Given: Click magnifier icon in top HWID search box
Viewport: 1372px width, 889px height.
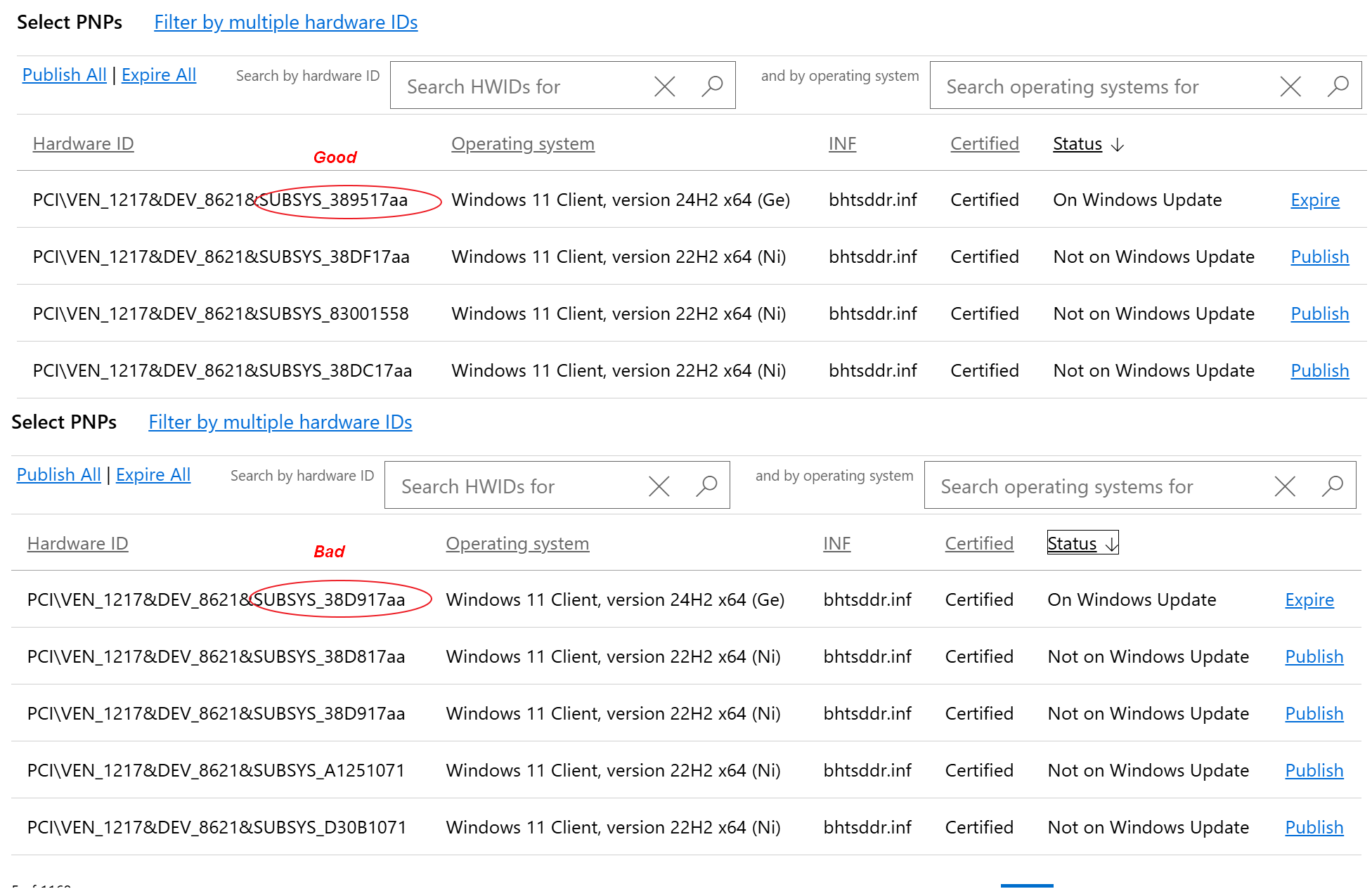Looking at the screenshot, I should [712, 86].
